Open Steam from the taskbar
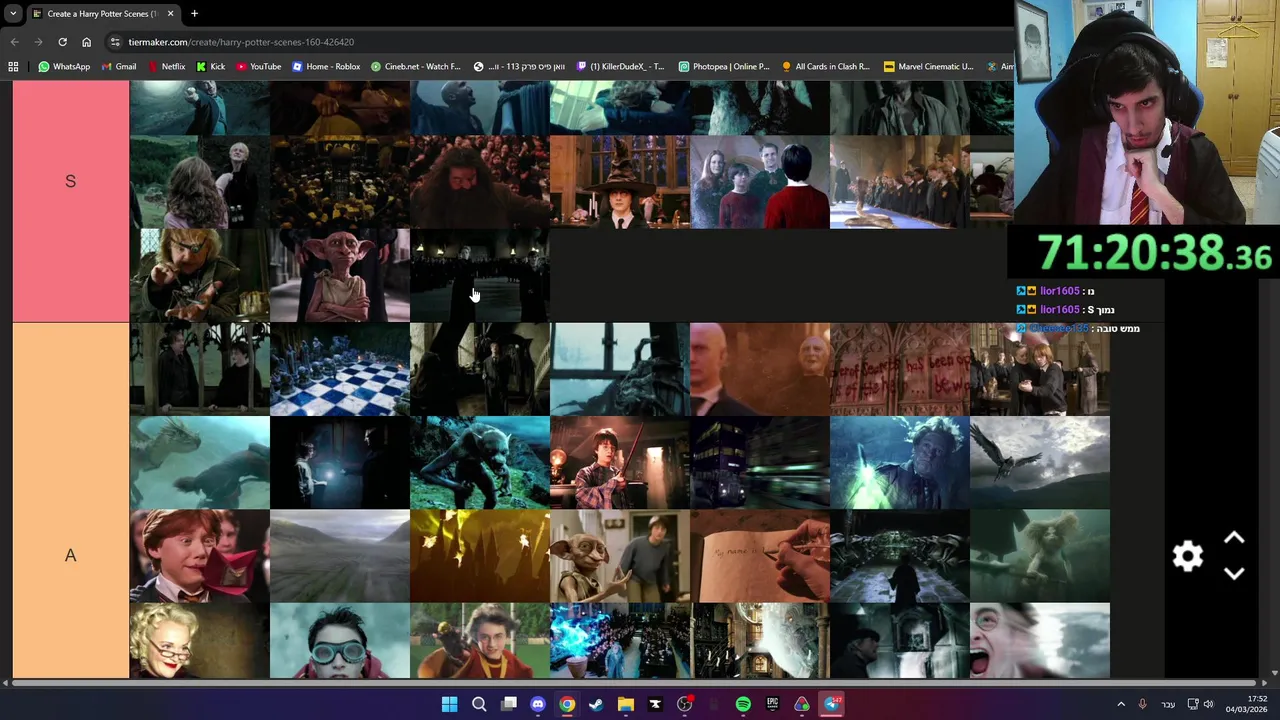1280x720 pixels. (x=596, y=704)
